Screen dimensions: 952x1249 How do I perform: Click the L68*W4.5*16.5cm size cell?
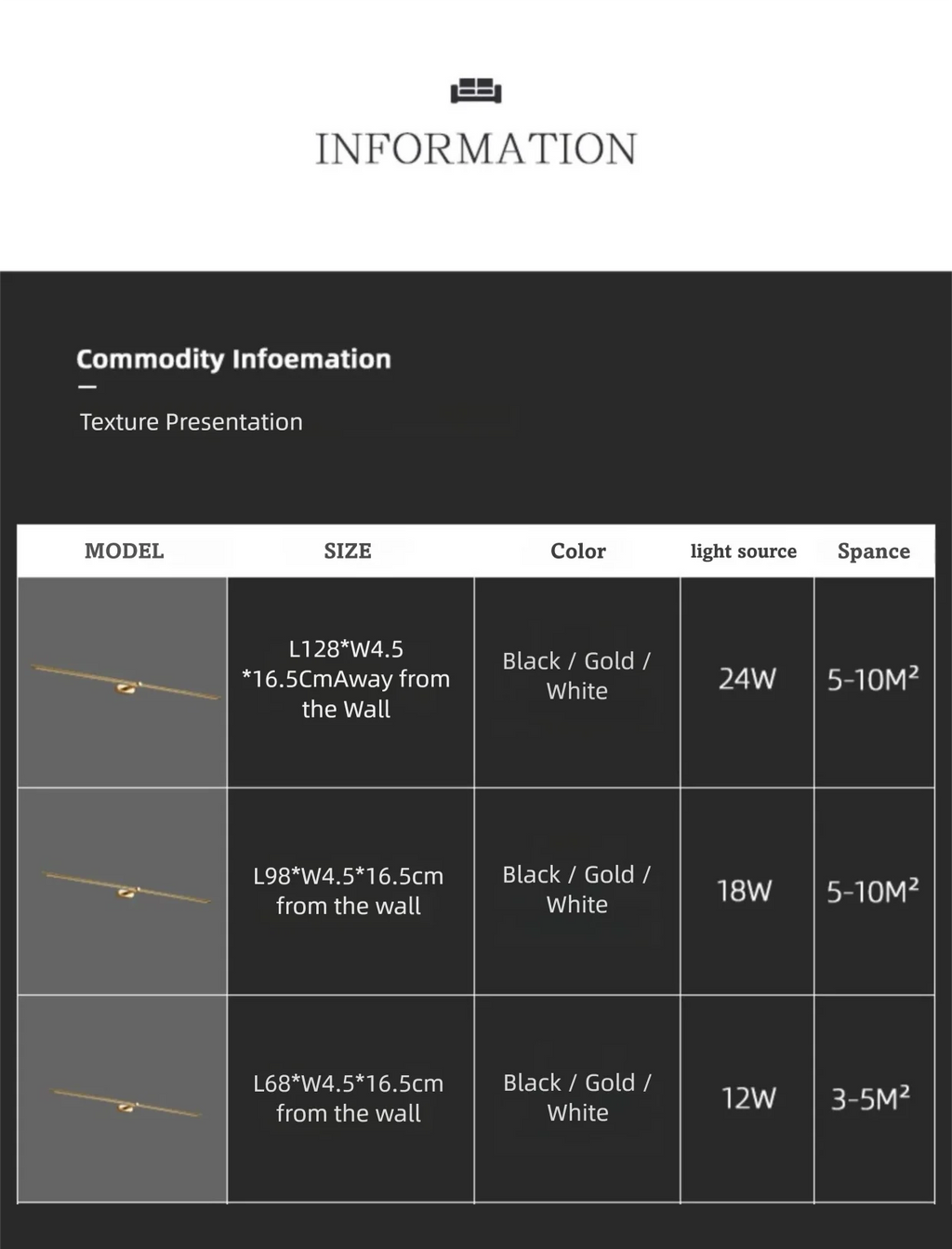pyautogui.click(x=349, y=1098)
